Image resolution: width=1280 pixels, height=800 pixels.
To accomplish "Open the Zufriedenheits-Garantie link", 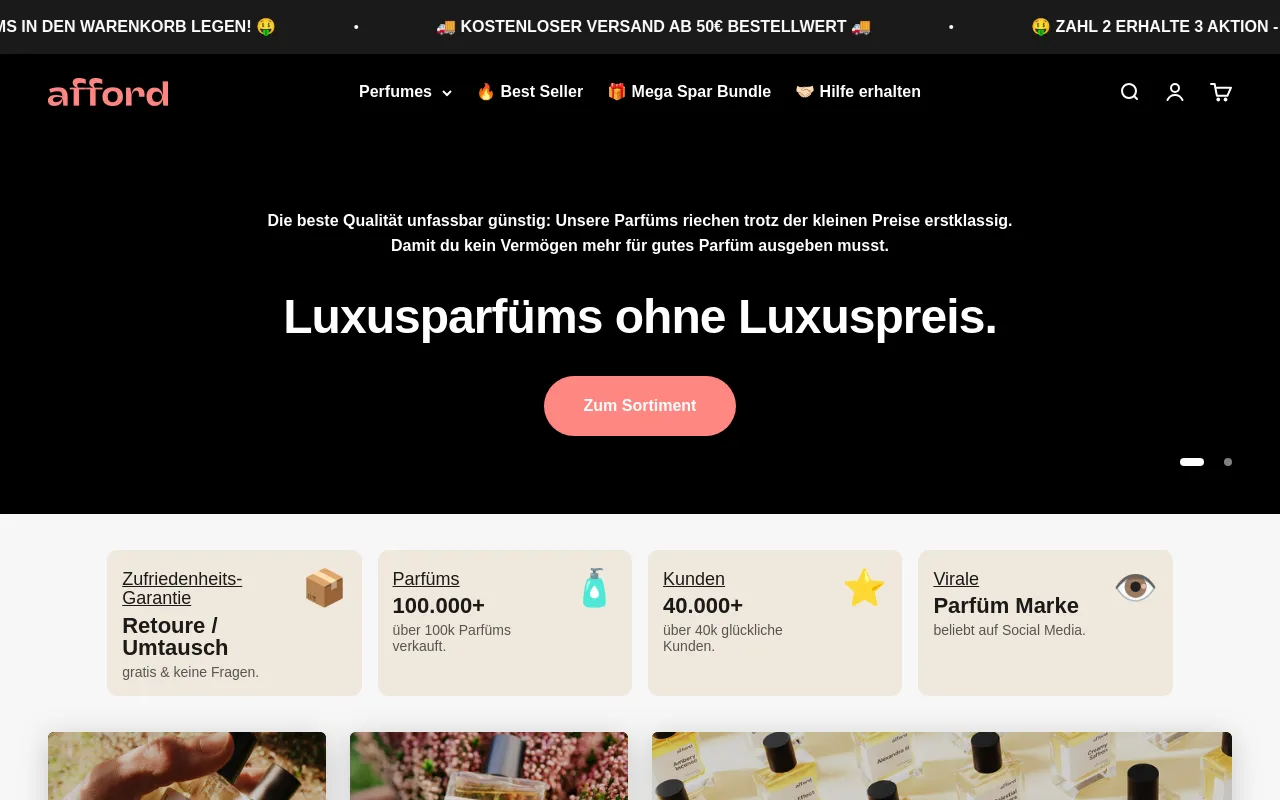I will [x=182, y=588].
